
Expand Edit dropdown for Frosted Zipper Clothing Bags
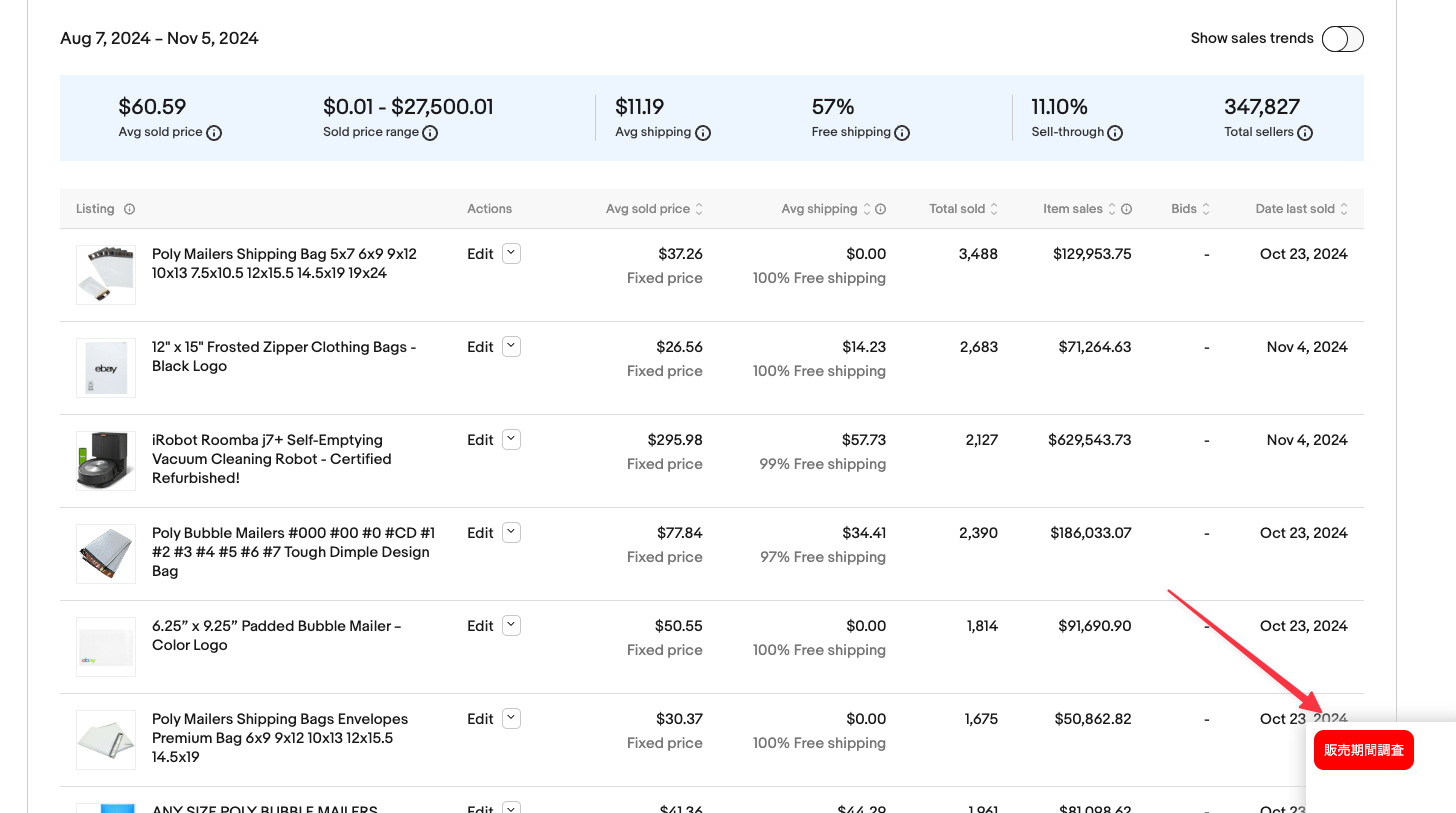click(511, 347)
